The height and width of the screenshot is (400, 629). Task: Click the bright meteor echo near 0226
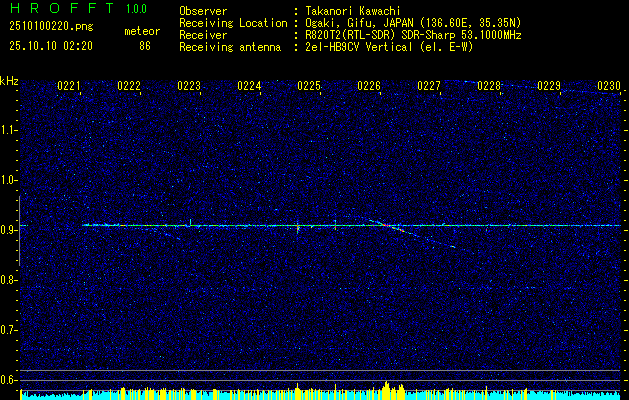click(388, 225)
